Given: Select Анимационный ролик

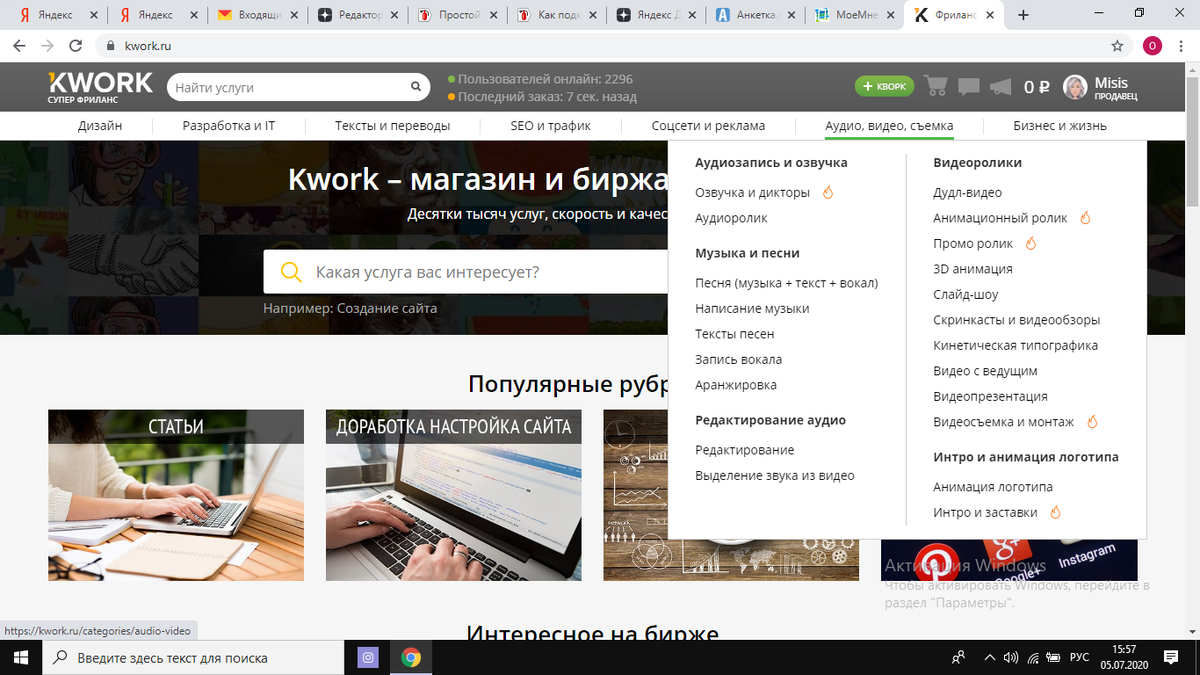Looking at the screenshot, I should (1000, 218).
